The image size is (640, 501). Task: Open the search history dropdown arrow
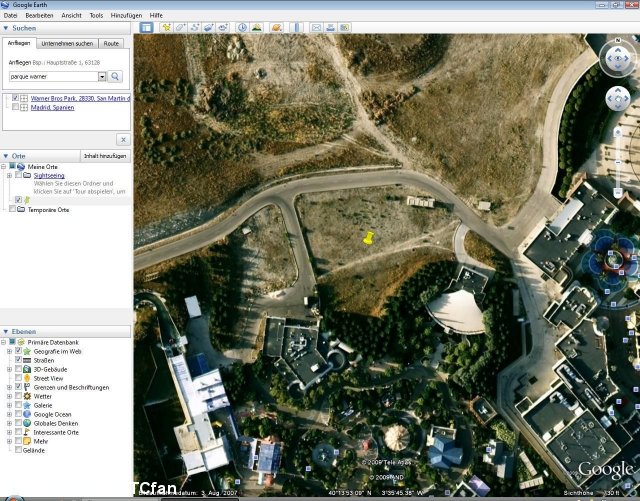[x=102, y=77]
